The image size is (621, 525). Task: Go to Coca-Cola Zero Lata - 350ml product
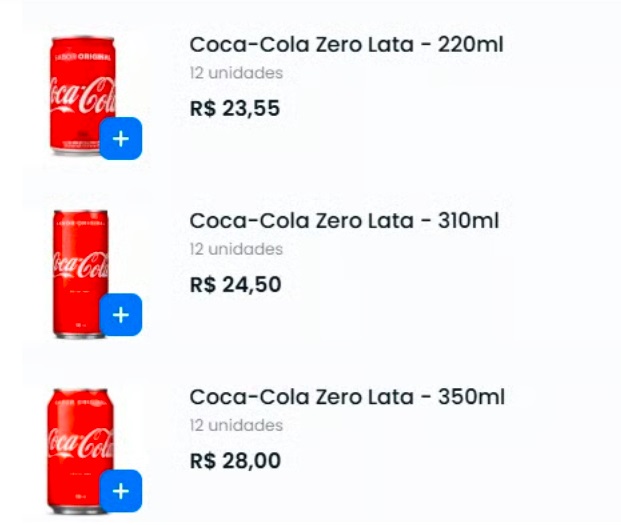click(347, 397)
